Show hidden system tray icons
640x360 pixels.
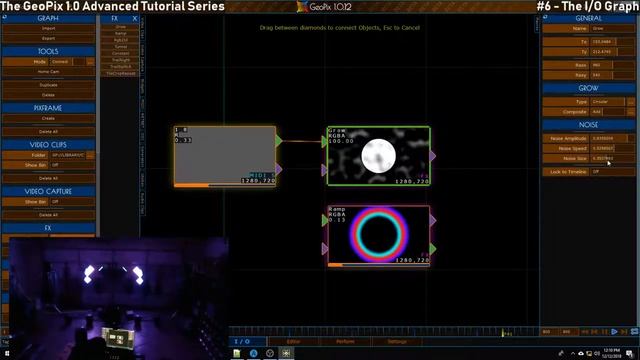pos(572,353)
